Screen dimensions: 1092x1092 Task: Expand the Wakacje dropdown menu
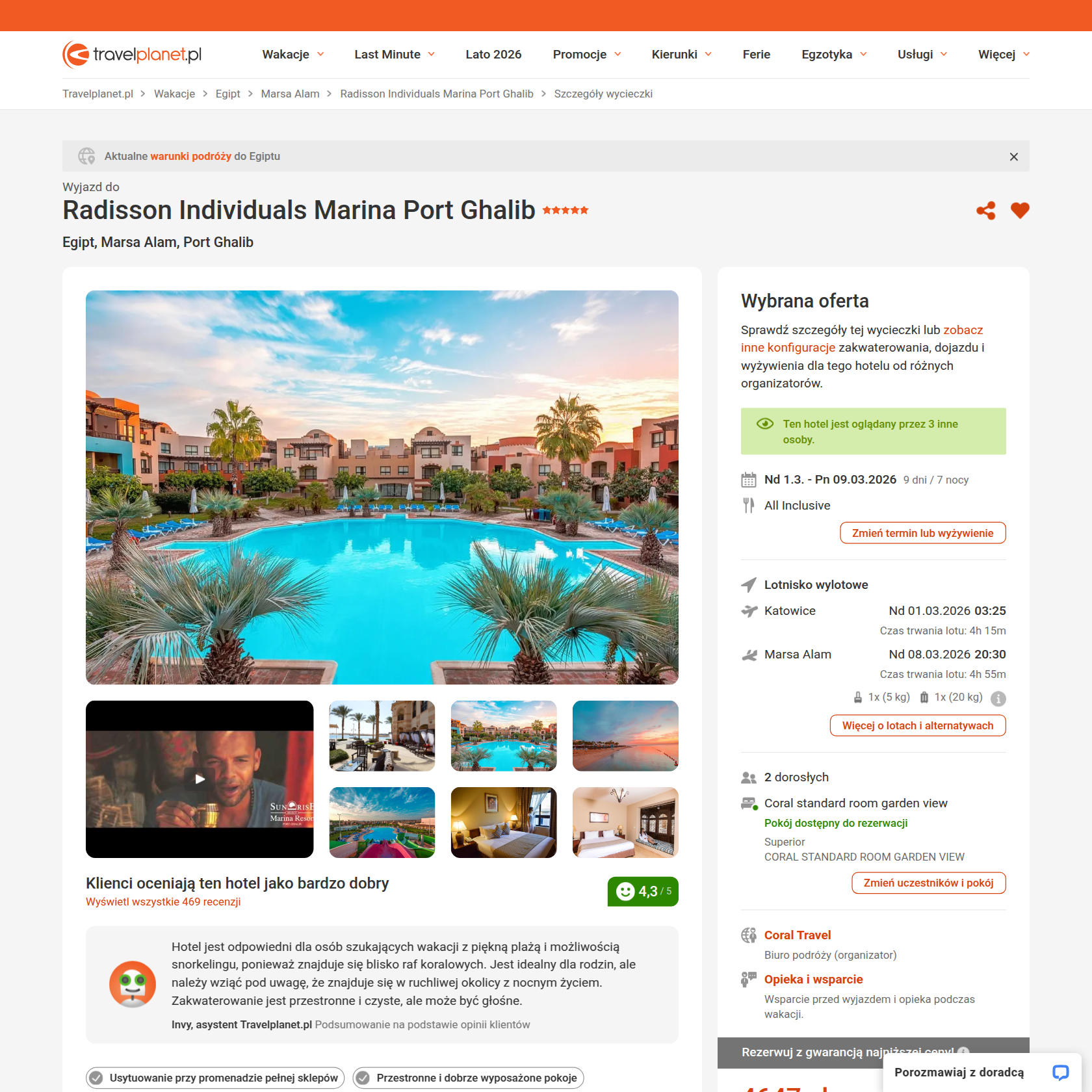(292, 55)
